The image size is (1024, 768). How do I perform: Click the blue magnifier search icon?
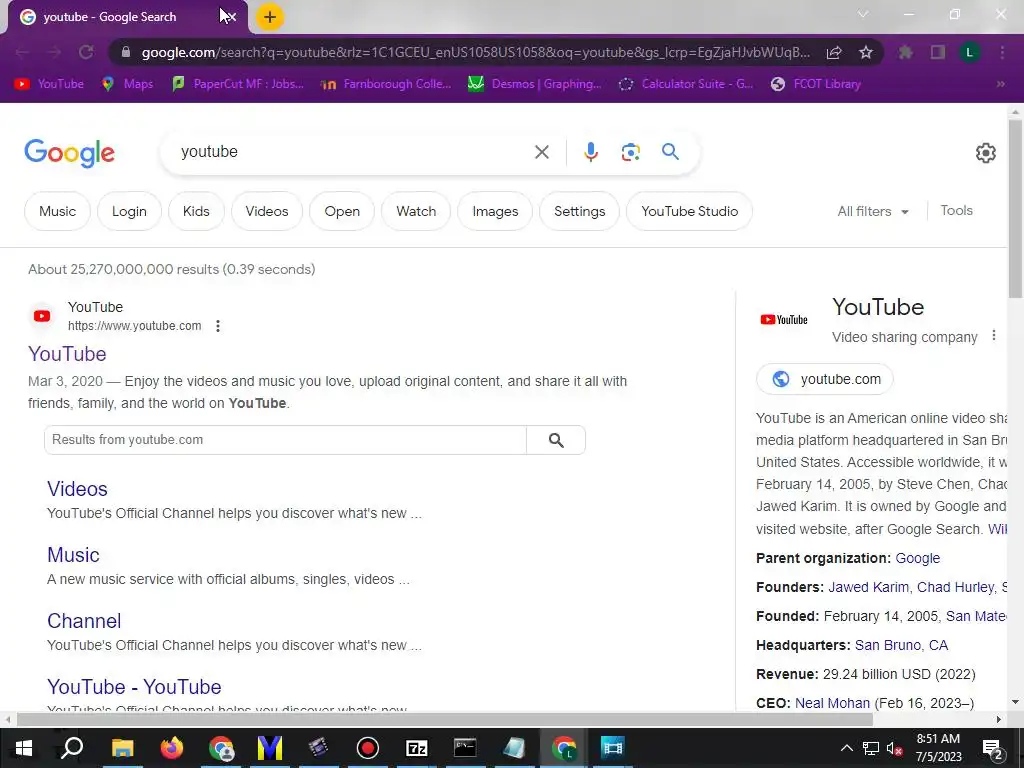(670, 152)
